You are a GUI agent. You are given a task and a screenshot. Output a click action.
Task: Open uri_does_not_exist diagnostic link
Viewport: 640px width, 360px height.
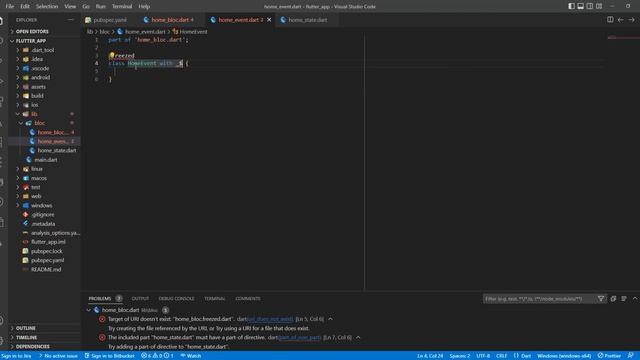pos(270,319)
